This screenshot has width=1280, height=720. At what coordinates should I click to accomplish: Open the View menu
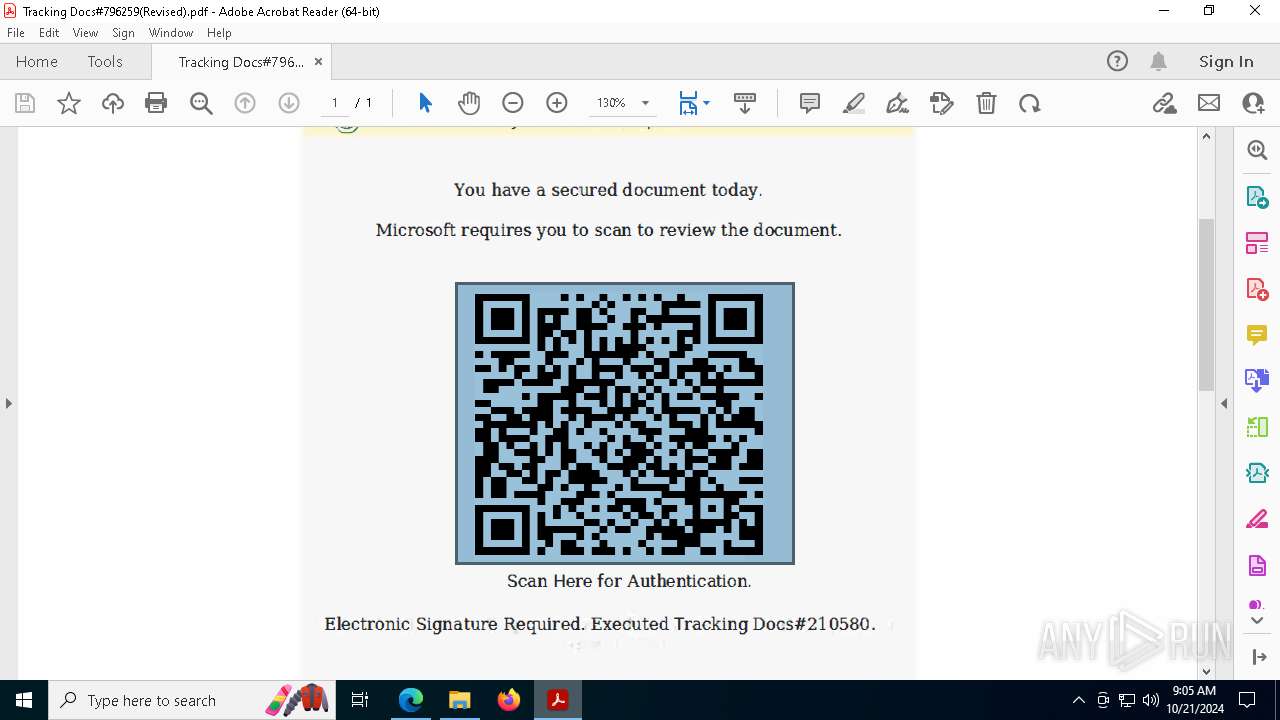[85, 33]
